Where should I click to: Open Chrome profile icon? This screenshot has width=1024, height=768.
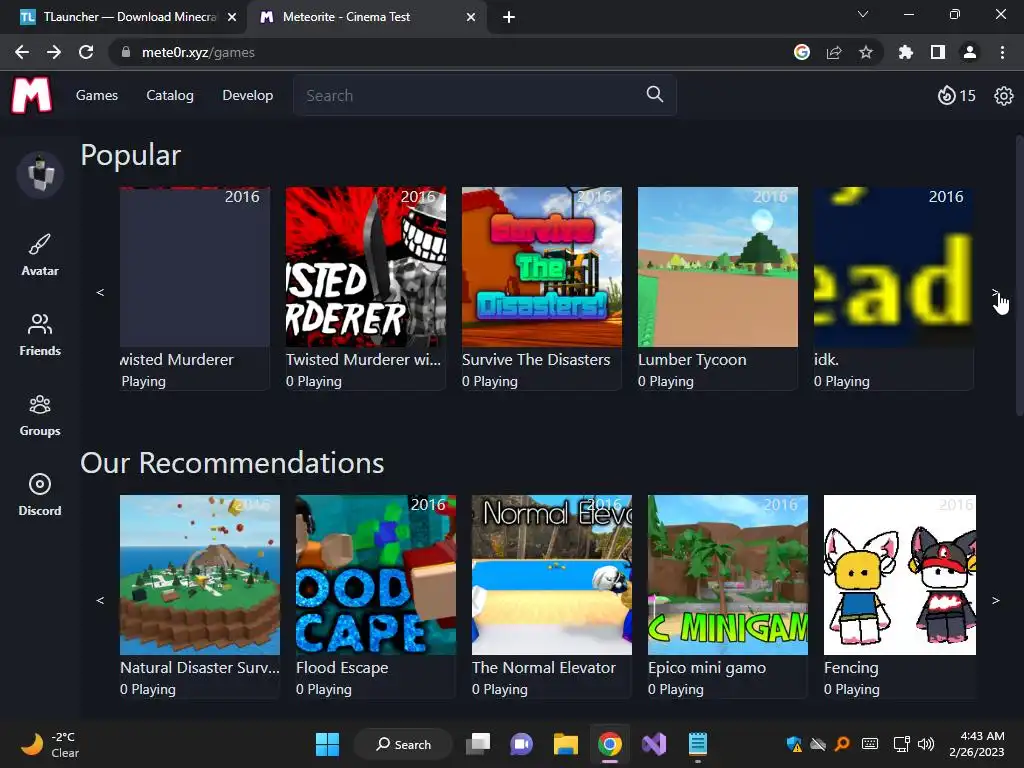click(x=970, y=52)
